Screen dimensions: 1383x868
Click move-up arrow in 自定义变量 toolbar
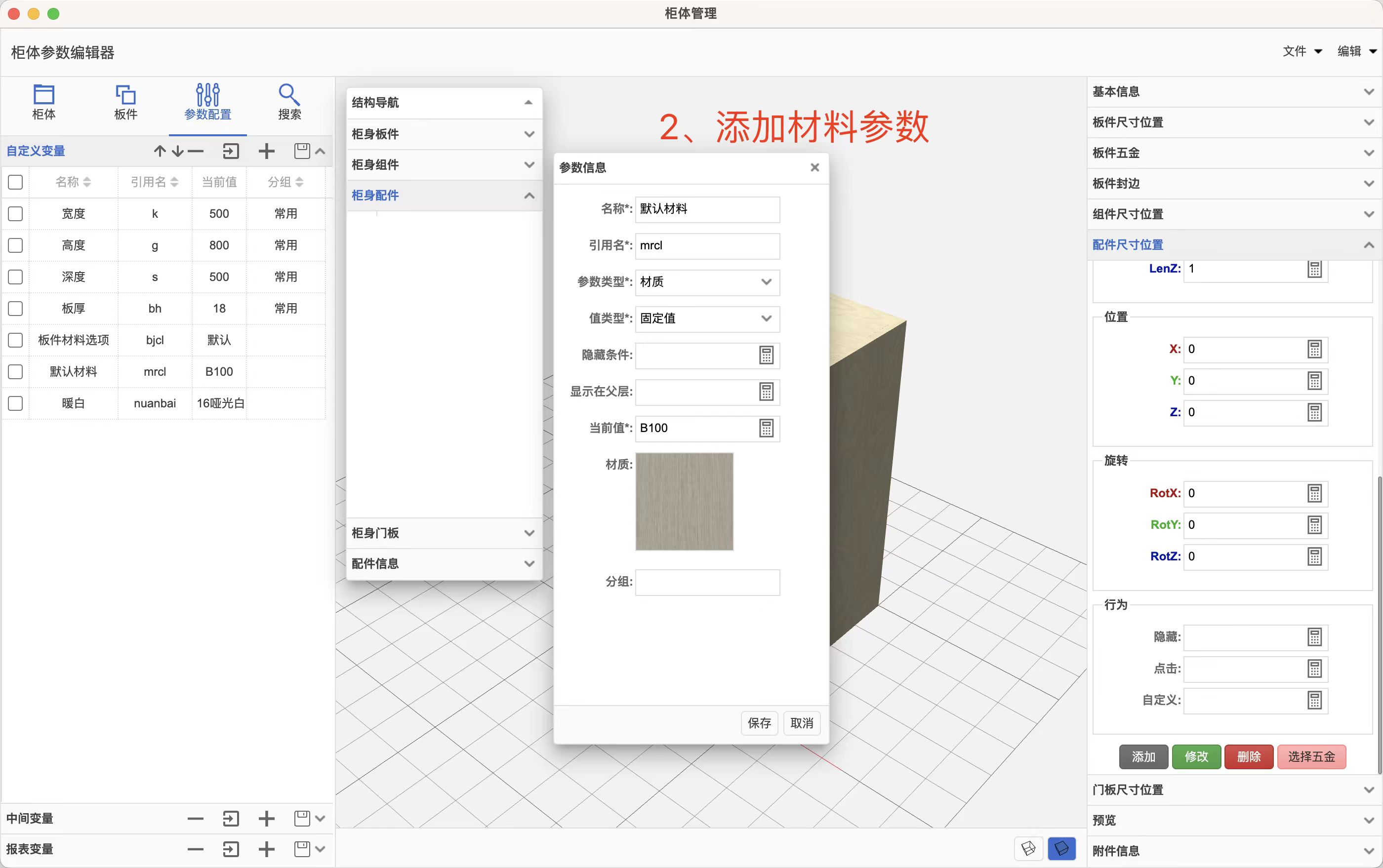tap(160, 152)
